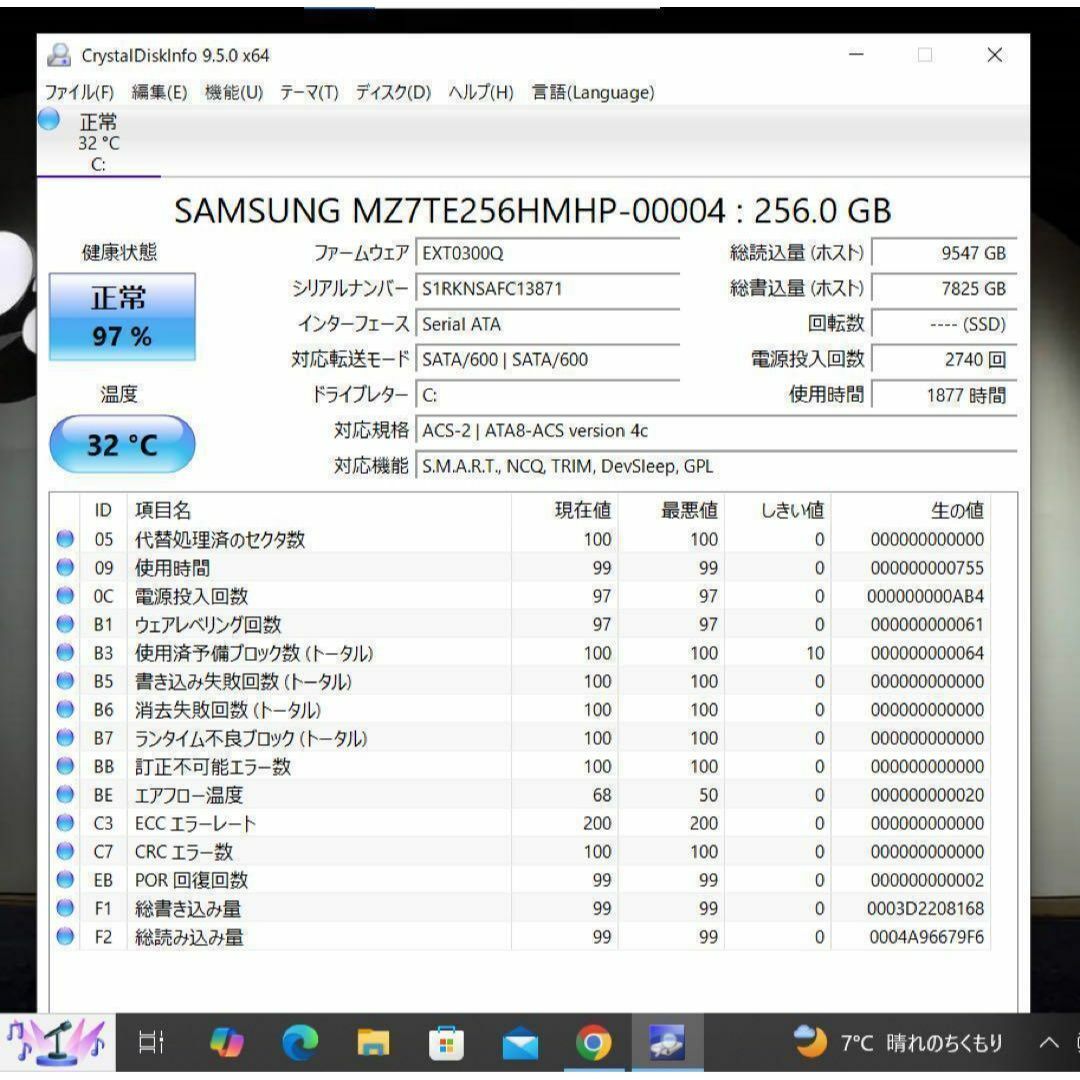
Task: Click status icon of row C3 ECC エラーレート
Action: click(x=65, y=822)
